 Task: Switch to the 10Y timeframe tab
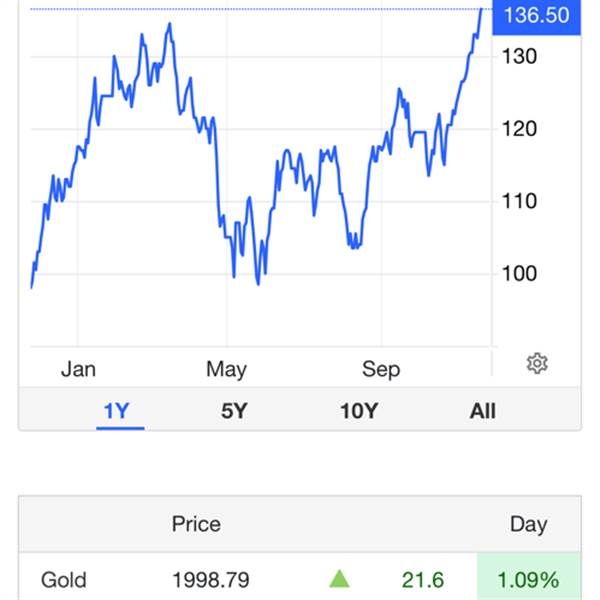pos(359,411)
